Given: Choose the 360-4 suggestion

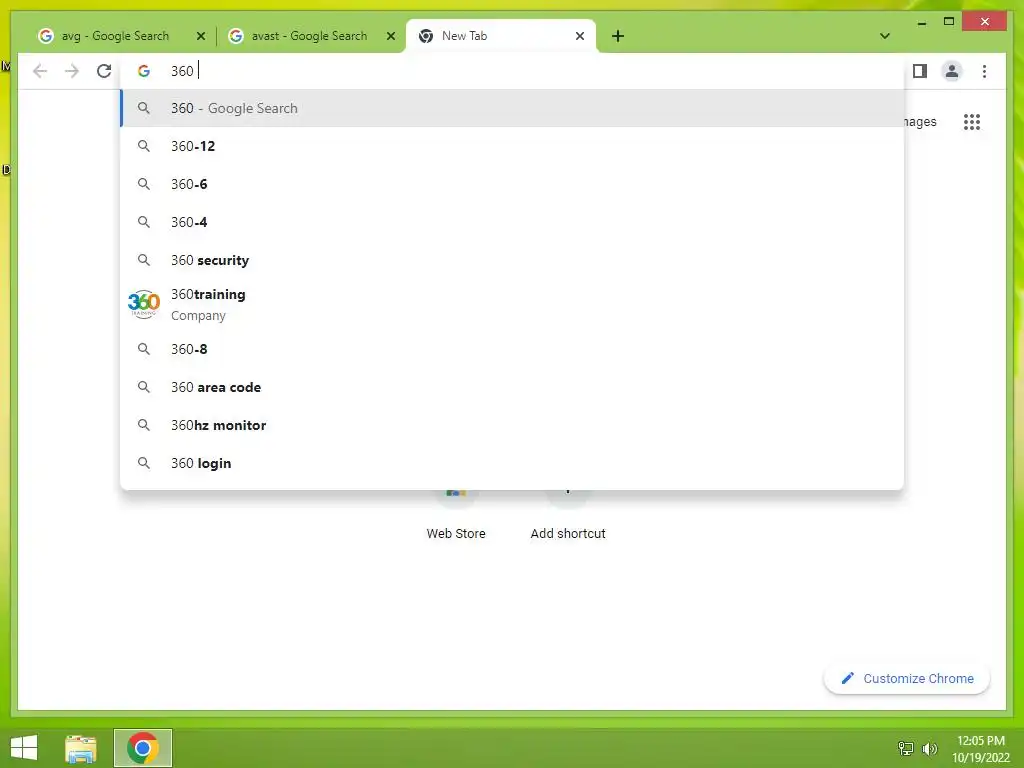Looking at the screenshot, I should [x=512, y=222].
